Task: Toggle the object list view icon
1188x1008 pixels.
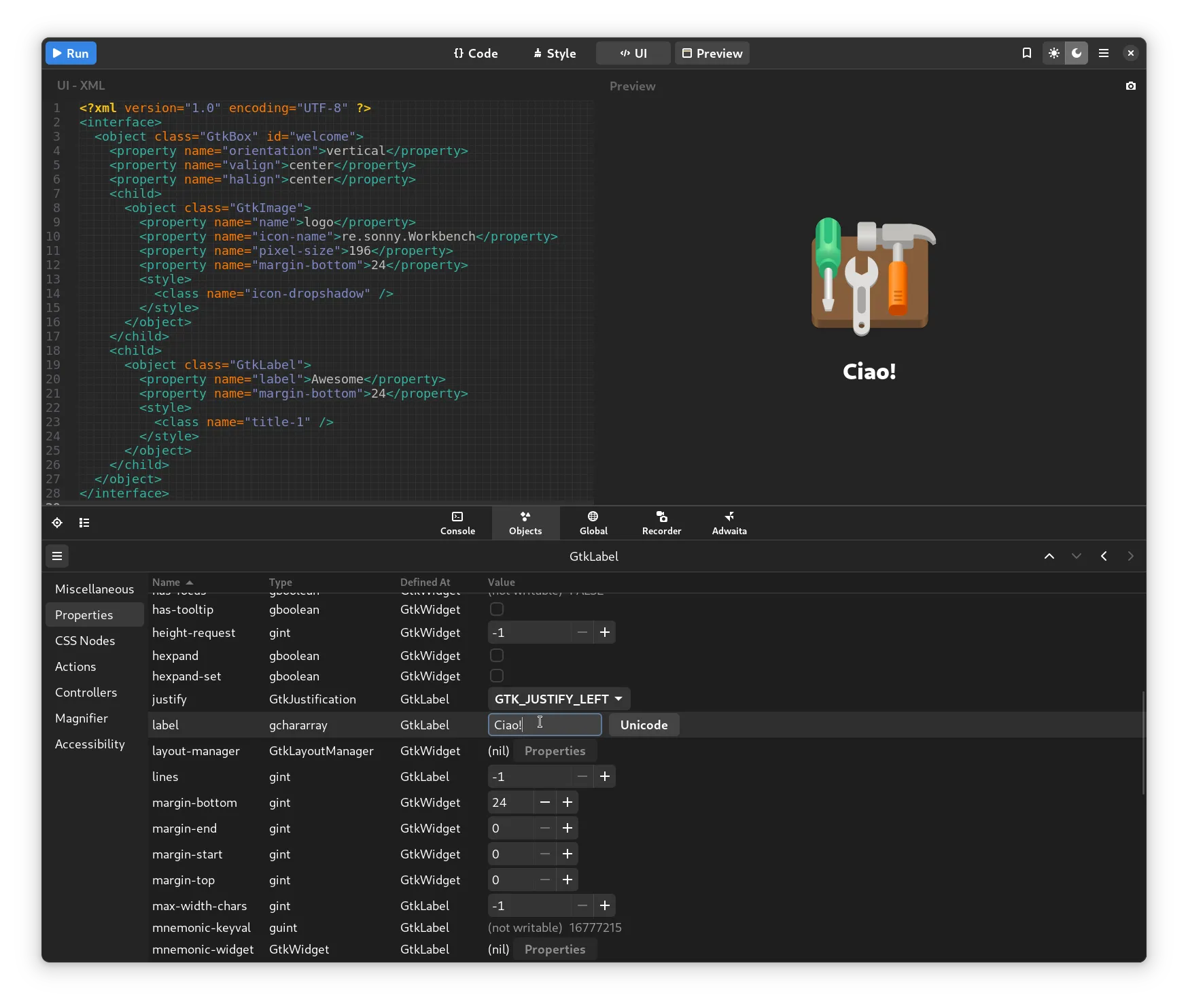Action: [84, 523]
